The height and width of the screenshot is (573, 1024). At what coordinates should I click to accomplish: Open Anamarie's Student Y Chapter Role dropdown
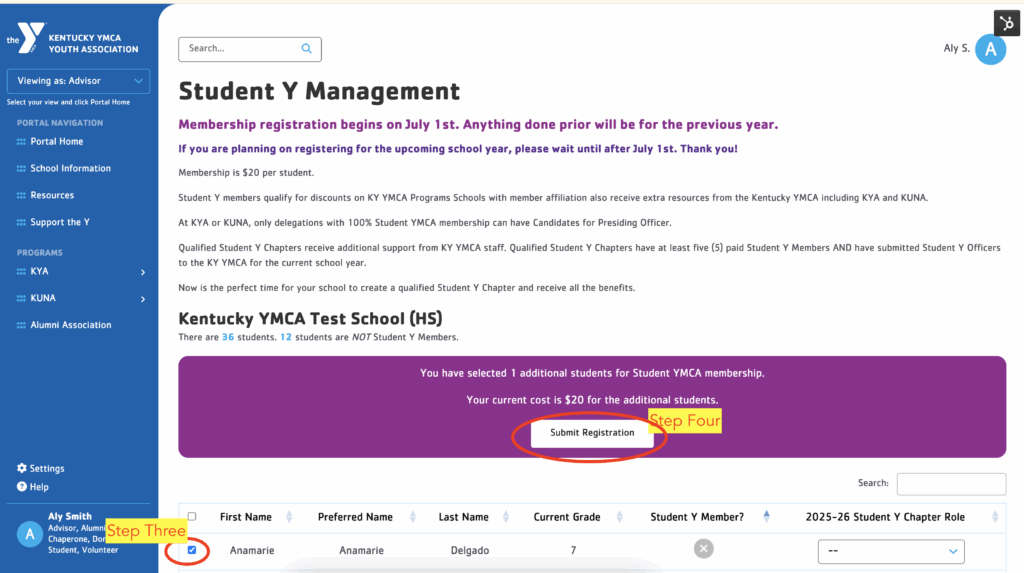pos(890,551)
